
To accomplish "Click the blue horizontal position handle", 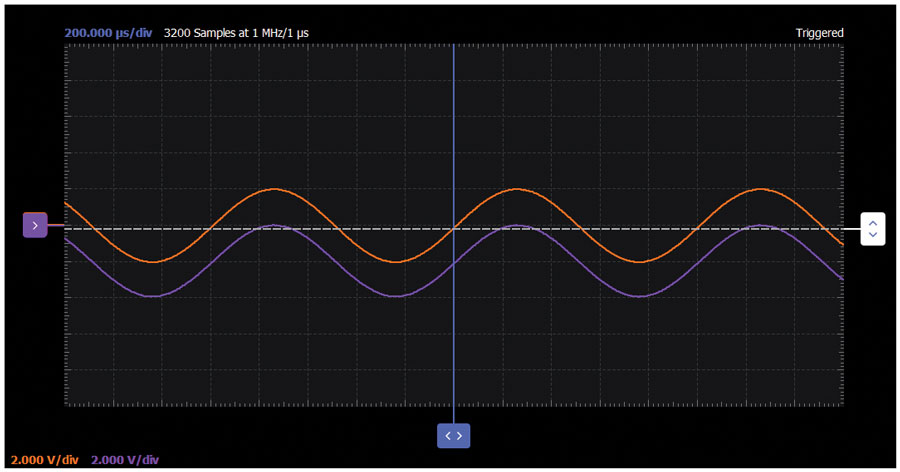I will [x=453, y=436].
